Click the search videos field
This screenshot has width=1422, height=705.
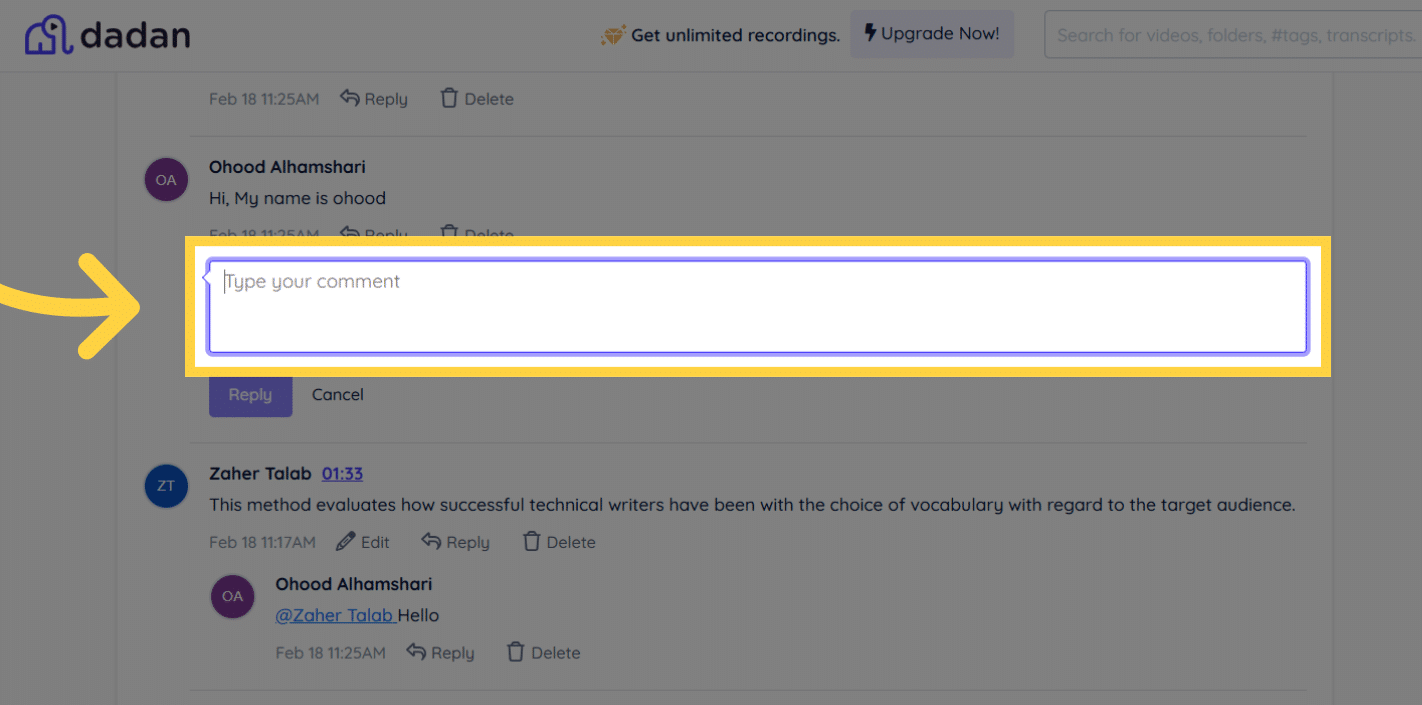coord(1230,33)
